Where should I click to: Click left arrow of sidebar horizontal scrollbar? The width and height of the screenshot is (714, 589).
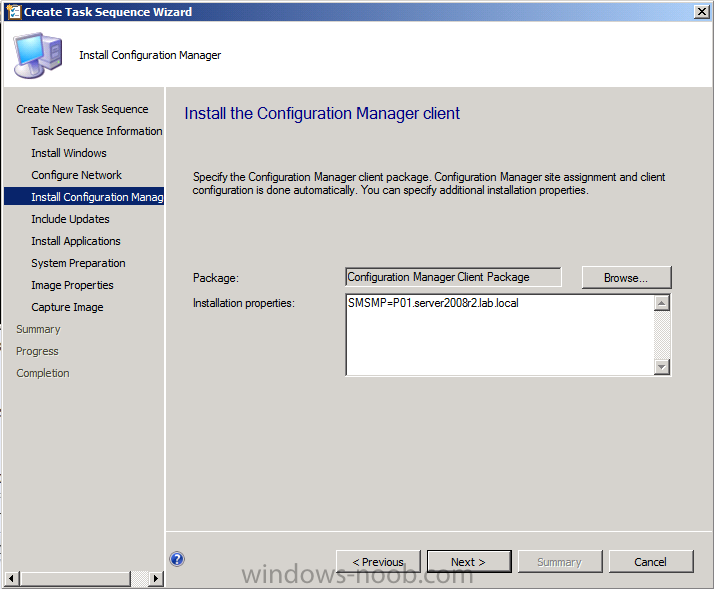(x=11, y=579)
